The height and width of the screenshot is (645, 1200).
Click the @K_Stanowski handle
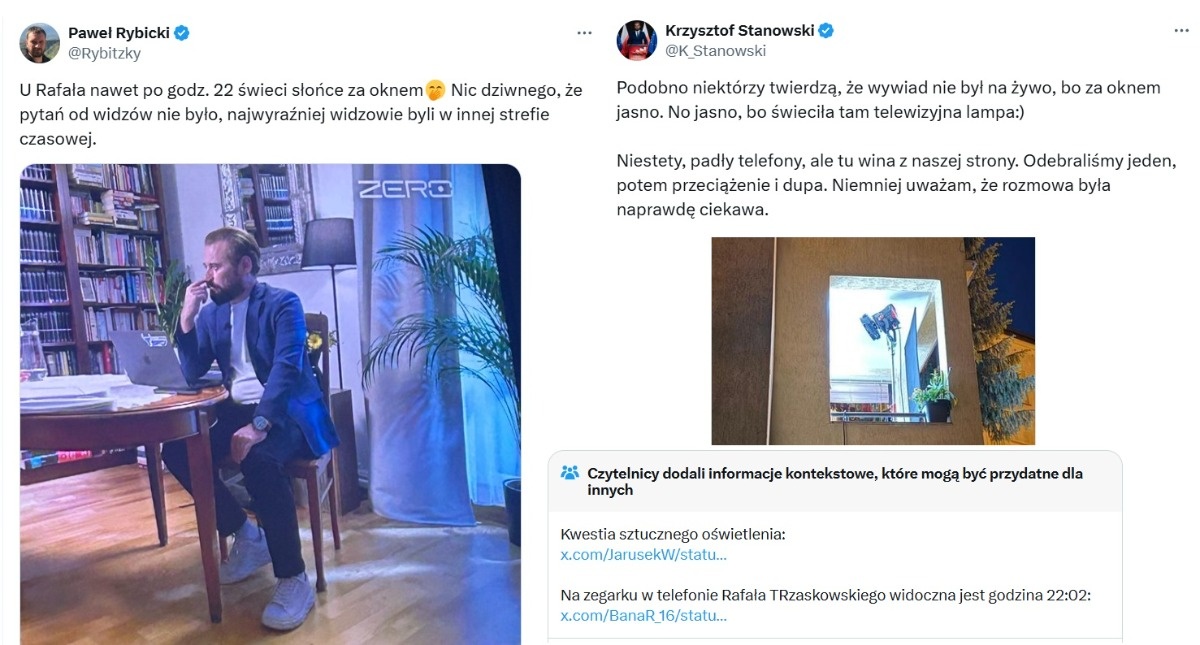click(715, 51)
